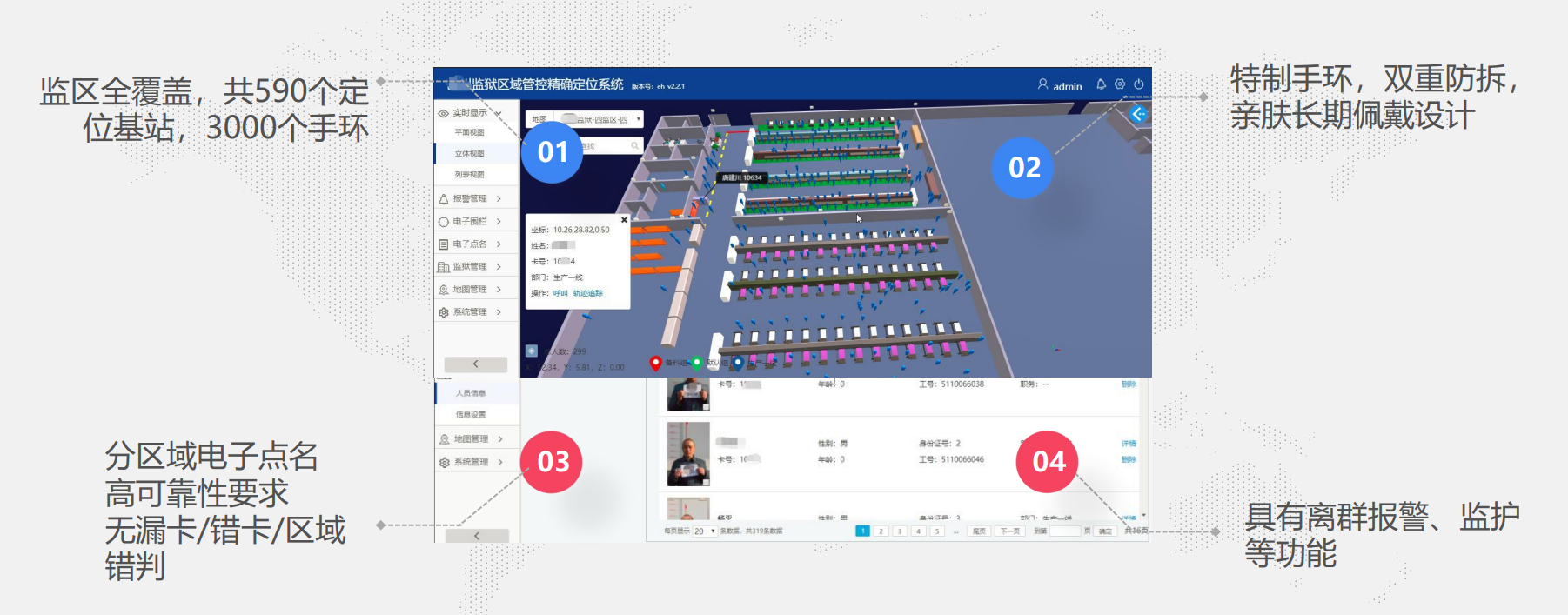The width and height of the screenshot is (1568, 615).
Task: Click the bell icon beside 报警管理
Action: [444, 198]
